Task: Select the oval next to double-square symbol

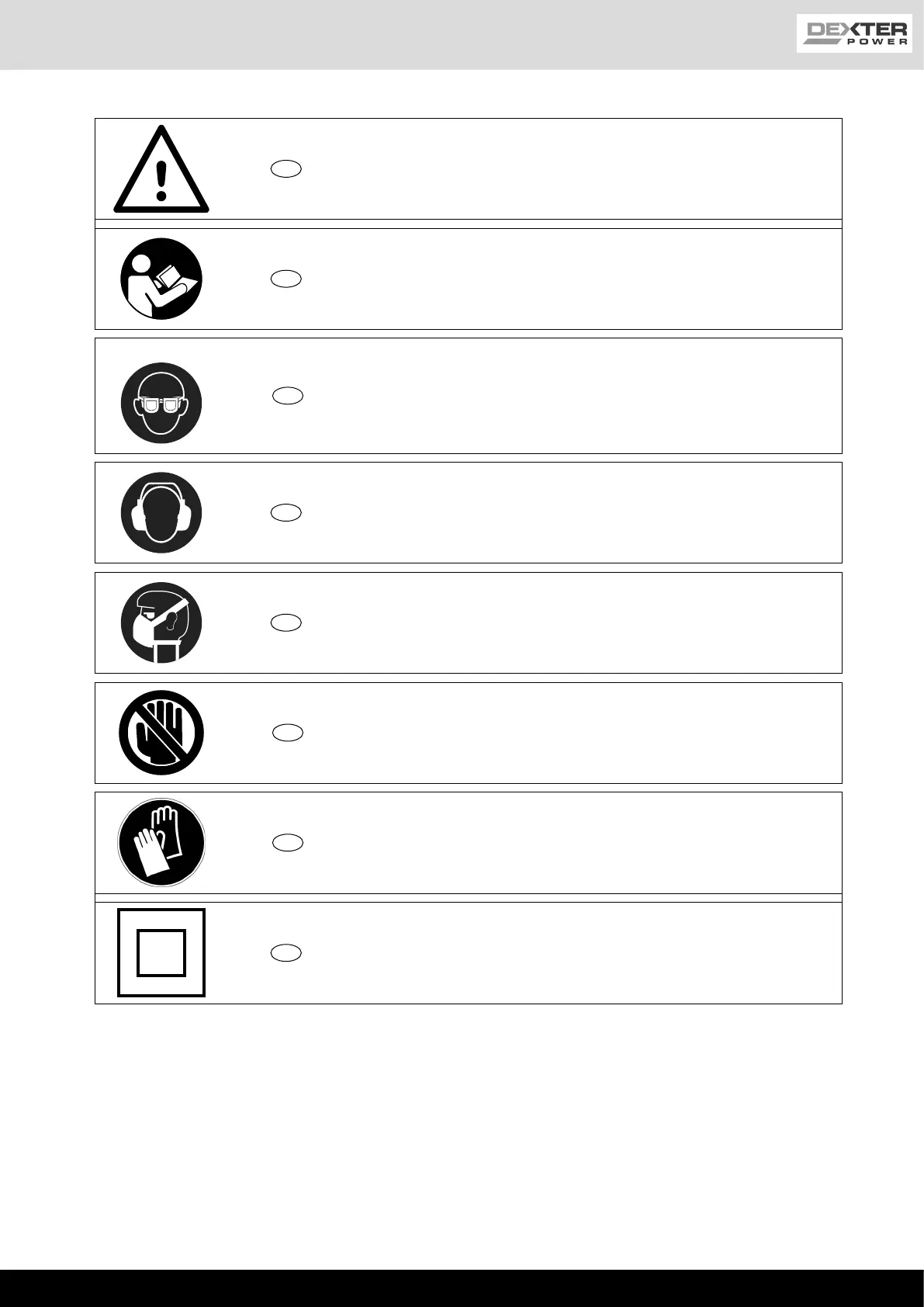Action: [286, 953]
